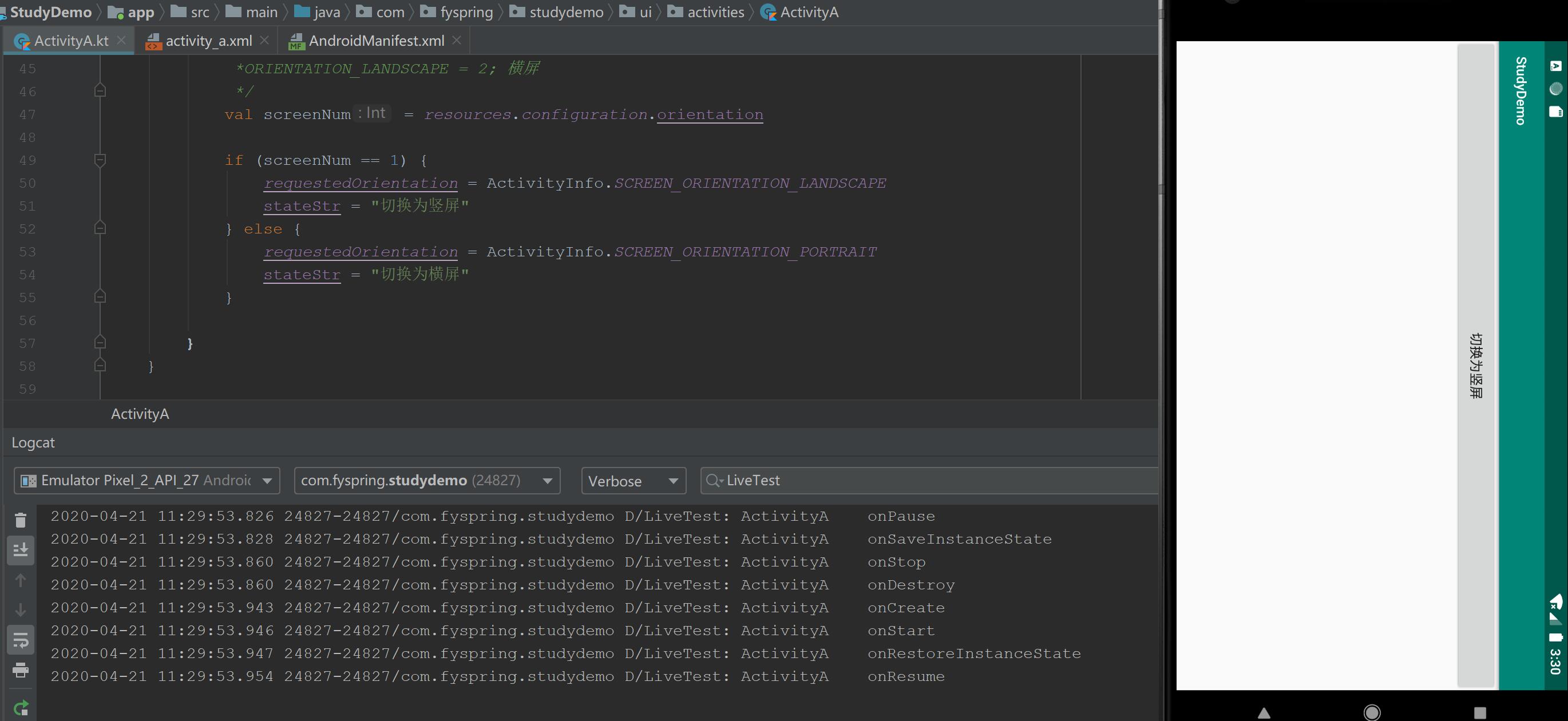Viewport: 1568px width, 721px height.
Task: Select the onPause log line
Action: click(x=493, y=516)
